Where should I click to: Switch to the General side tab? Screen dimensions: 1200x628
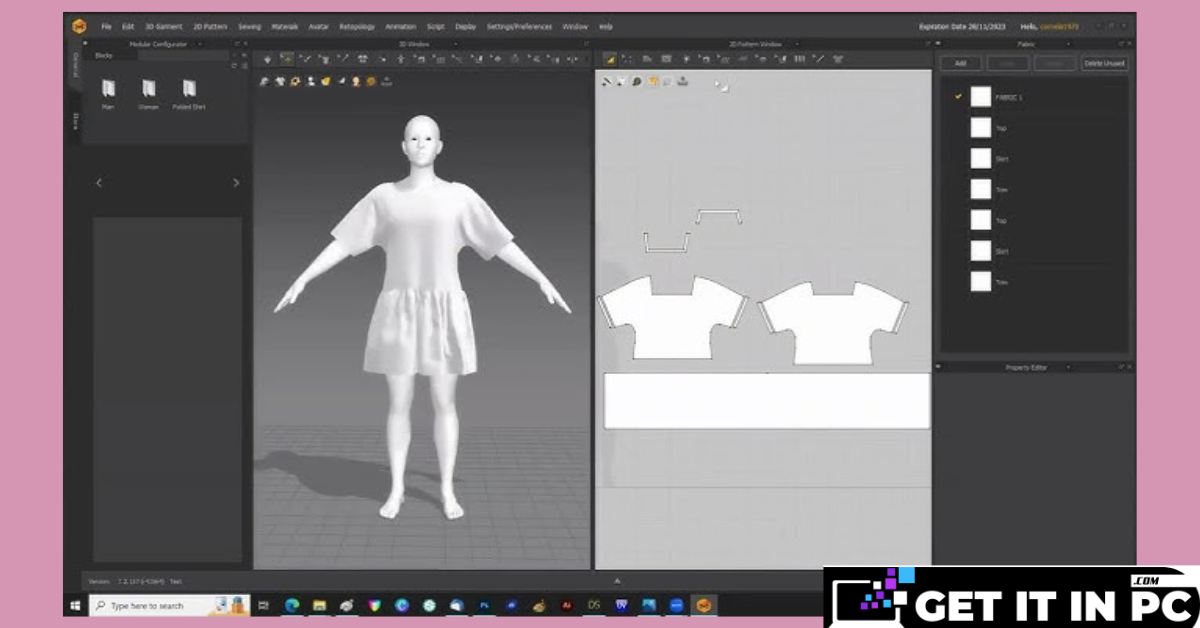[74, 65]
